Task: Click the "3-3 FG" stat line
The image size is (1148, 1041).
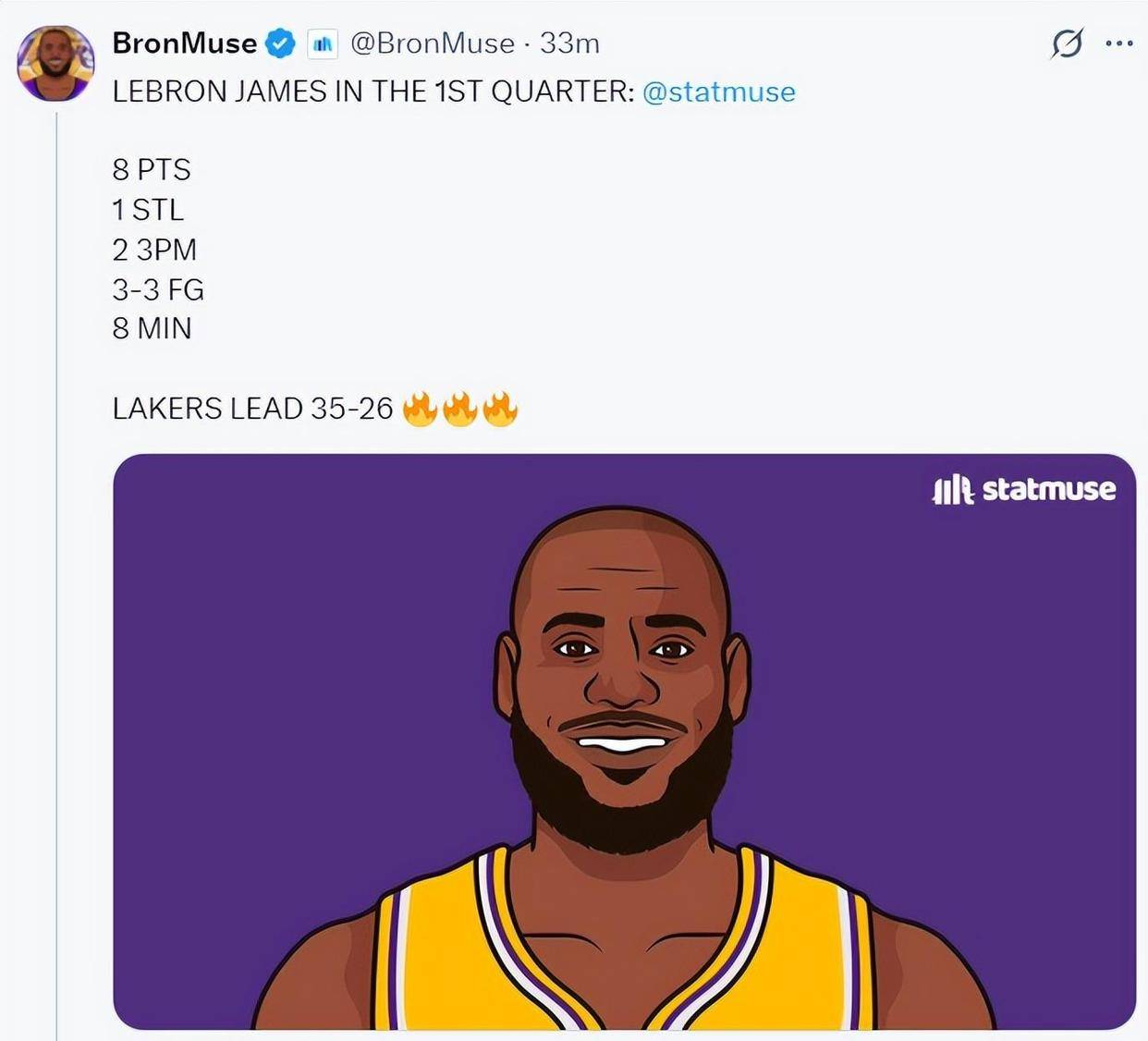Action: point(158,290)
